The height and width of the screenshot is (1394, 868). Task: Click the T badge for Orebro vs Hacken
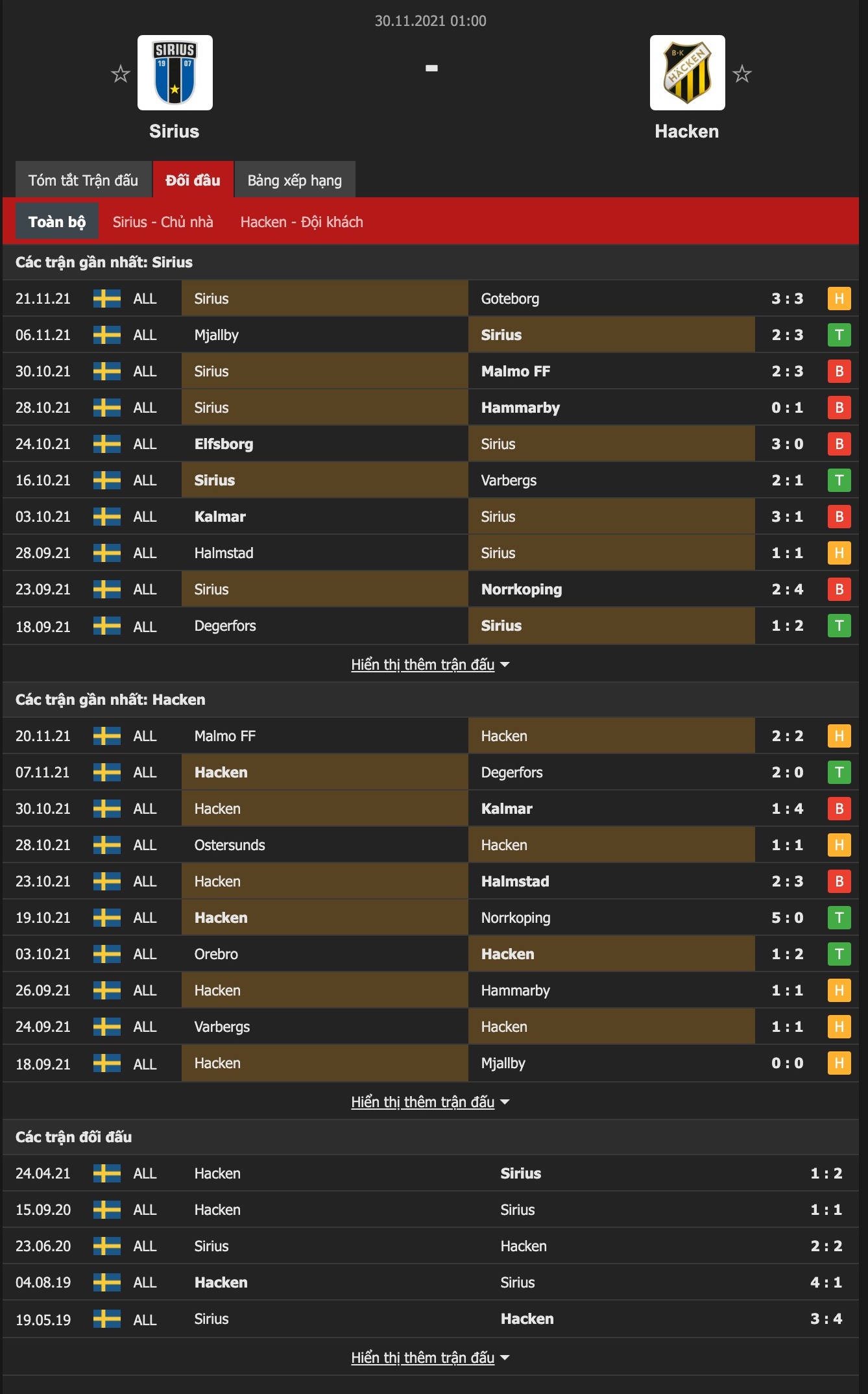(839, 954)
